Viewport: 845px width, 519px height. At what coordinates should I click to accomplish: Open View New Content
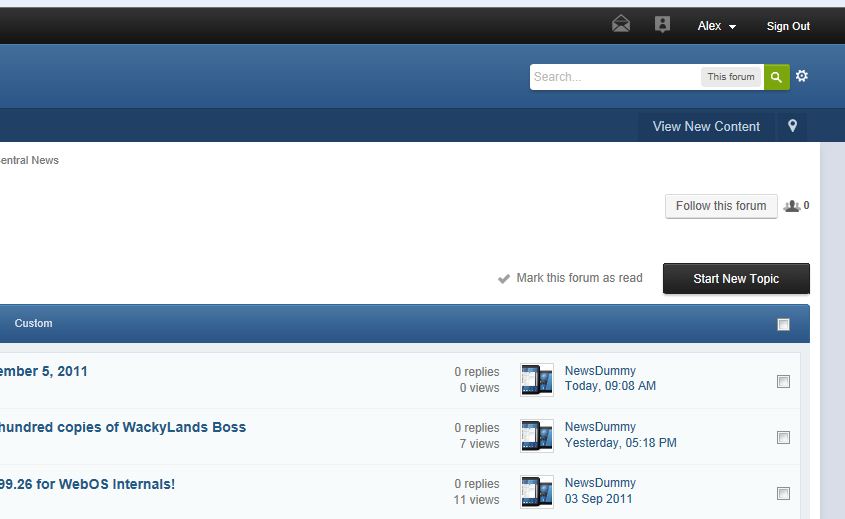[706, 126]
